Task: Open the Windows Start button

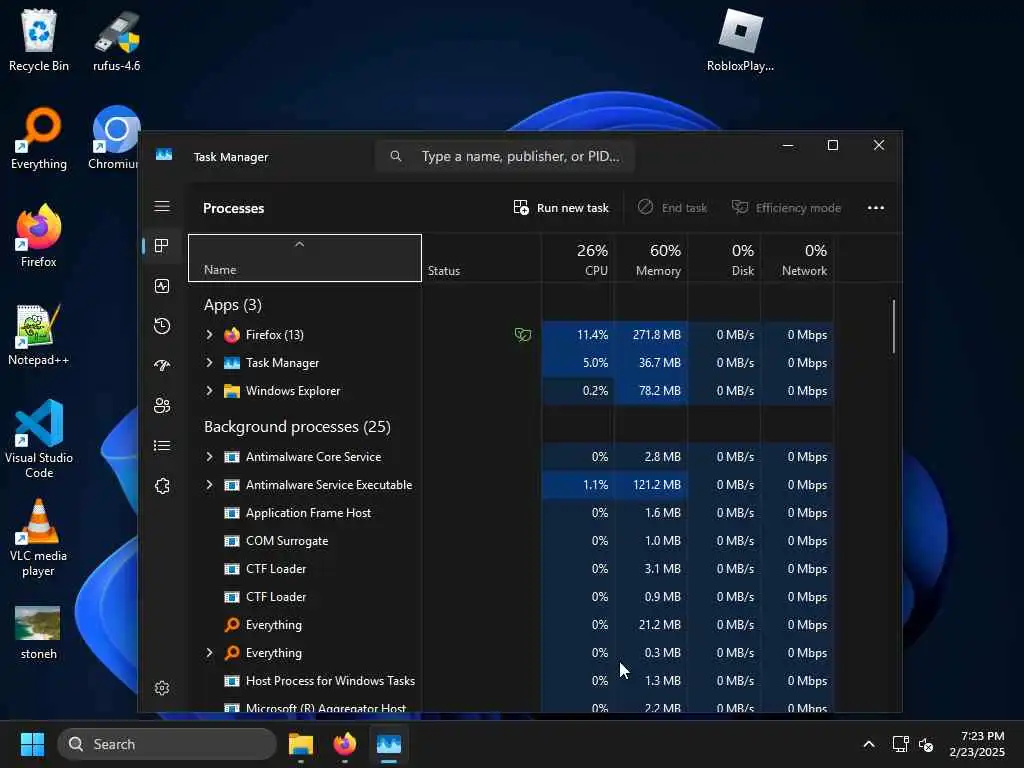Action: (x=32, y=744)
